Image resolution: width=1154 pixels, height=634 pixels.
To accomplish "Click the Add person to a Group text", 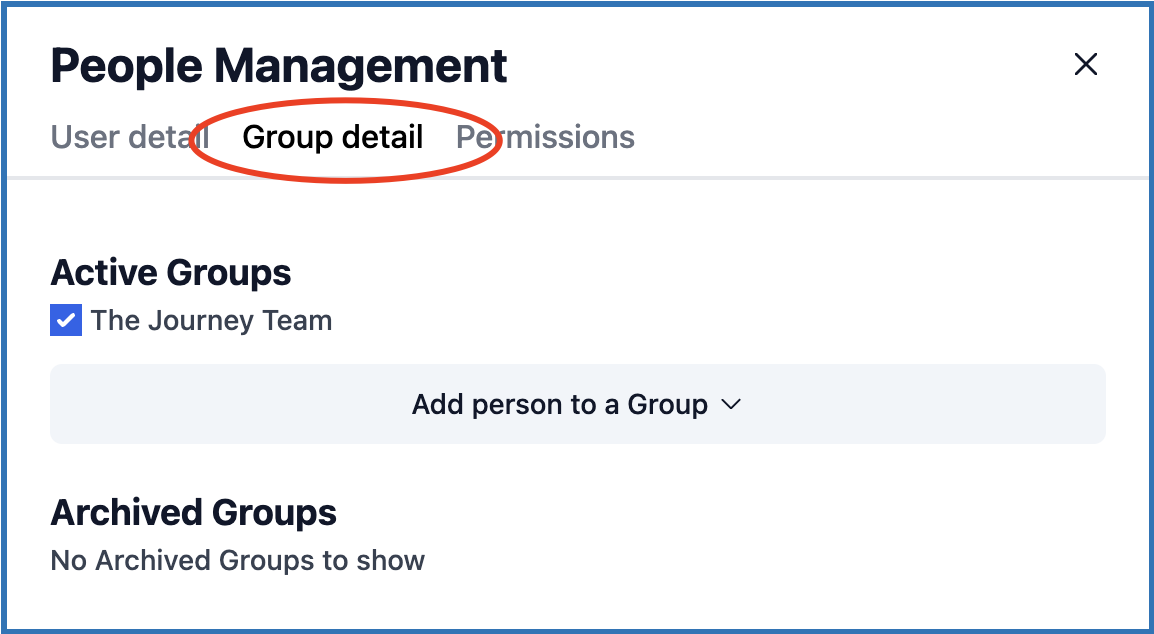I will (560, 404).
